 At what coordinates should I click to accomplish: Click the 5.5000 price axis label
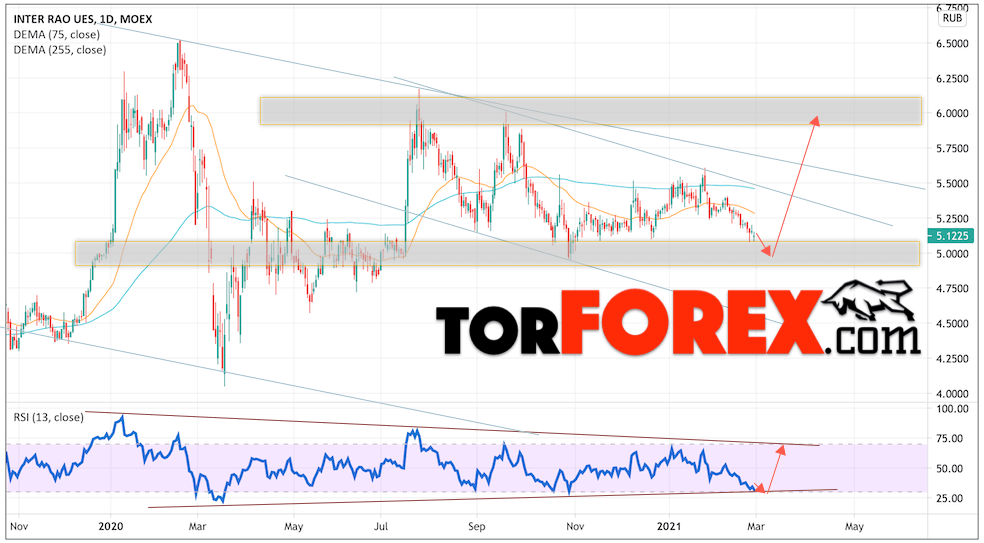click(x=951, y=184)
